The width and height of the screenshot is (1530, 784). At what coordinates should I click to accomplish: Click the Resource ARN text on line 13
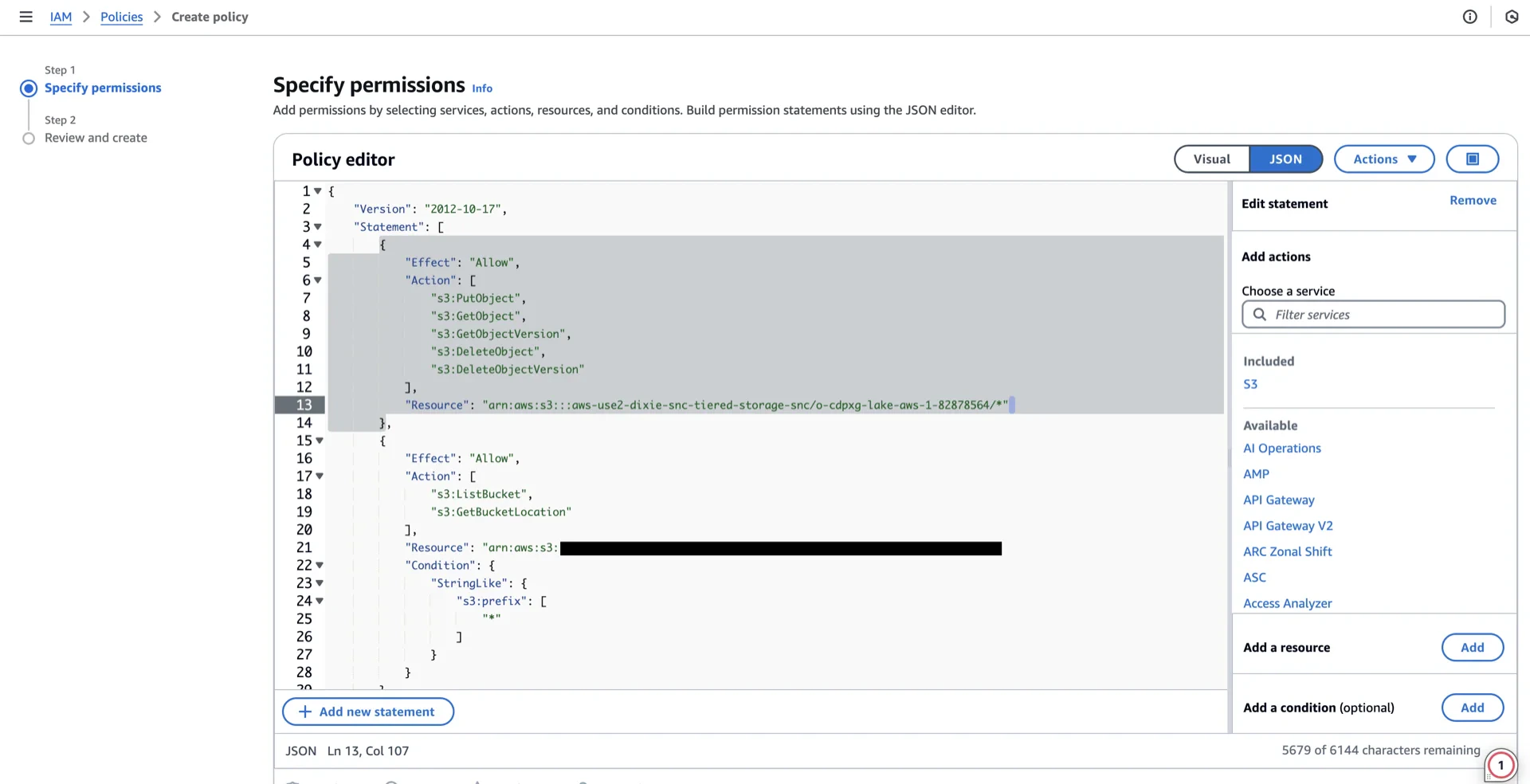[x=745, y=406]
